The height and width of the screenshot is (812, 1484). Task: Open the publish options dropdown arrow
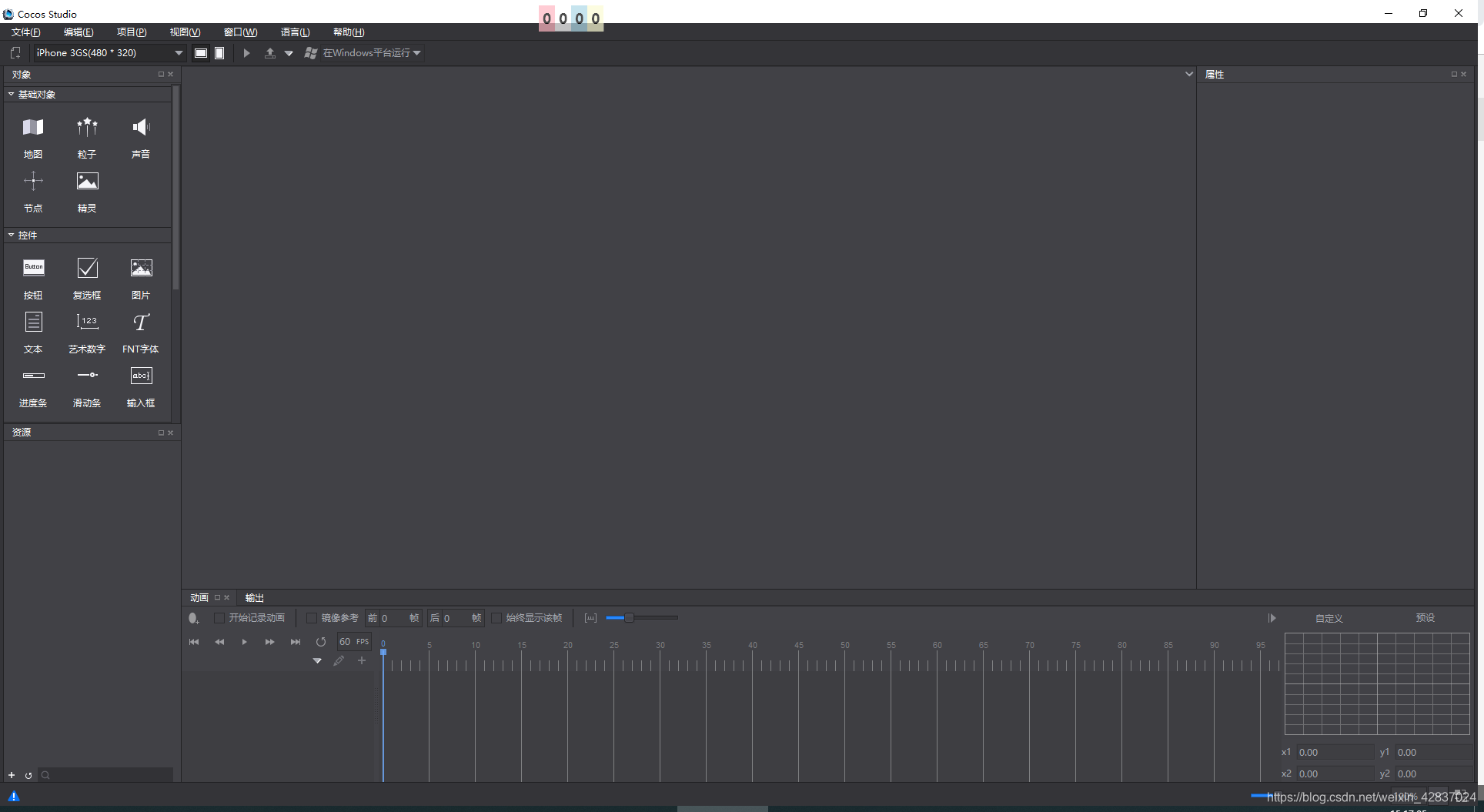pos(289,53)
